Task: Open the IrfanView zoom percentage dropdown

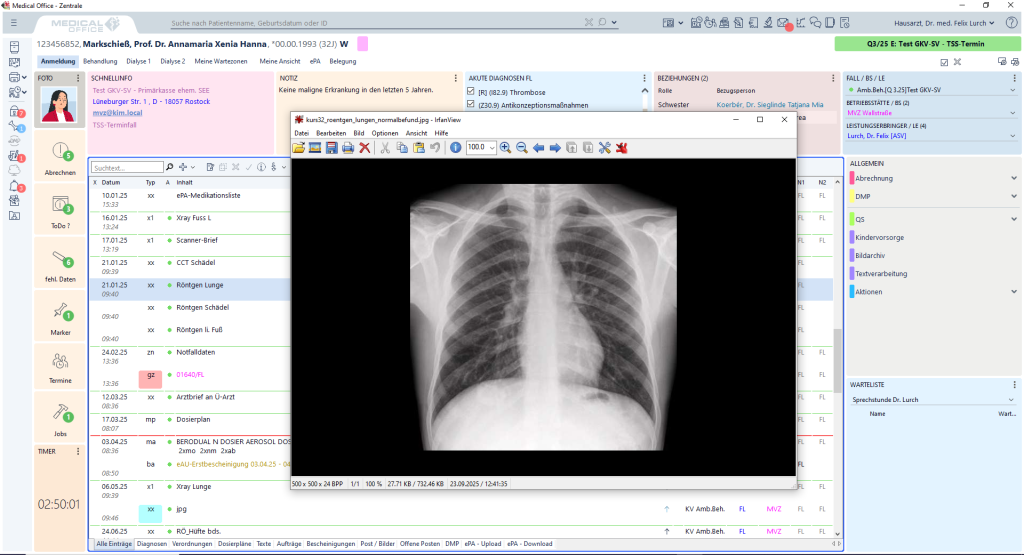Action: (492, 147)
